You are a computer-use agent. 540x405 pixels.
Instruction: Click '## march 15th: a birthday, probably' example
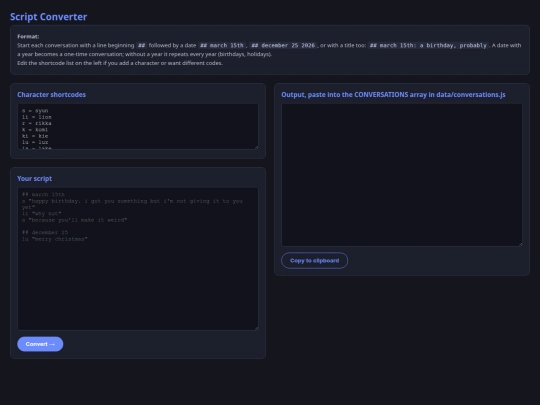(x=428, y=45)
